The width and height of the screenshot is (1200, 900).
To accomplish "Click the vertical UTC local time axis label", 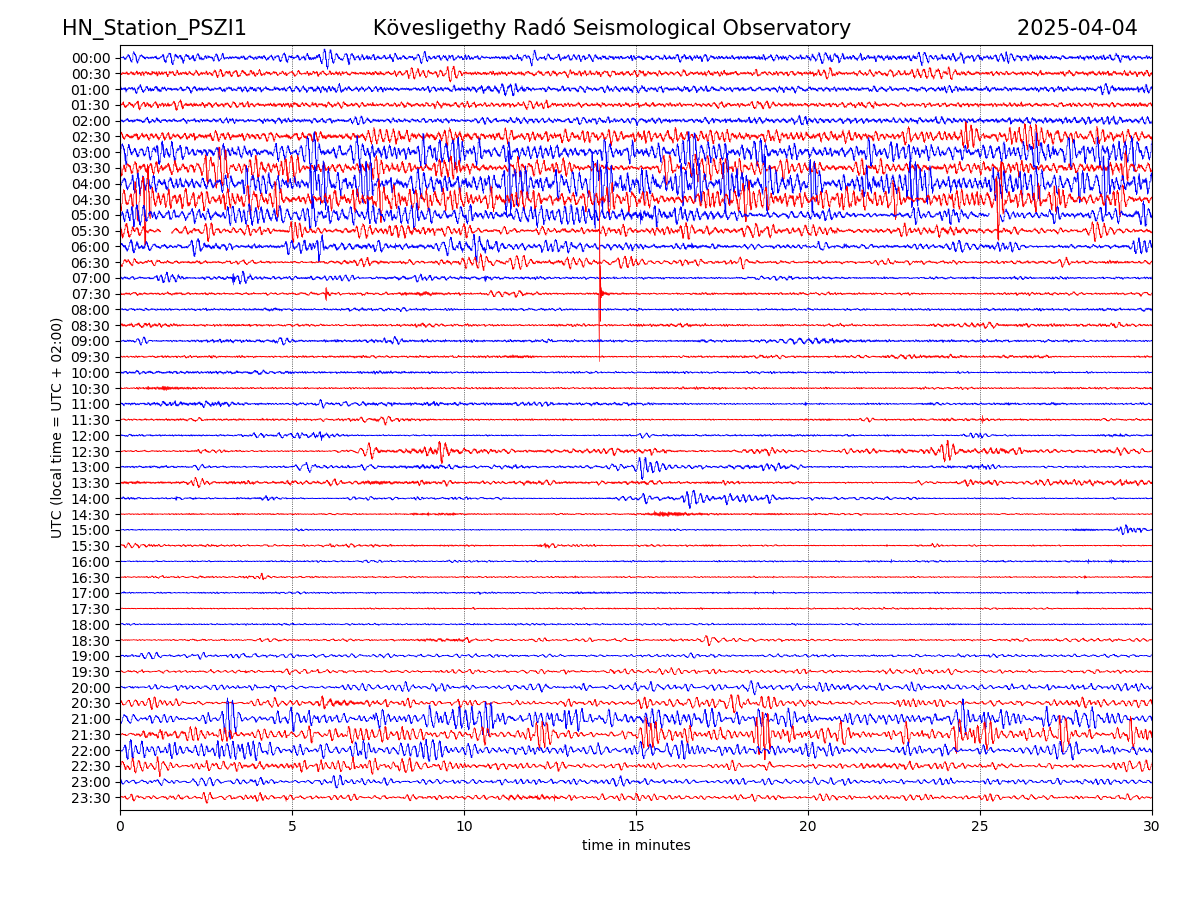I will [x=57, y=427].
